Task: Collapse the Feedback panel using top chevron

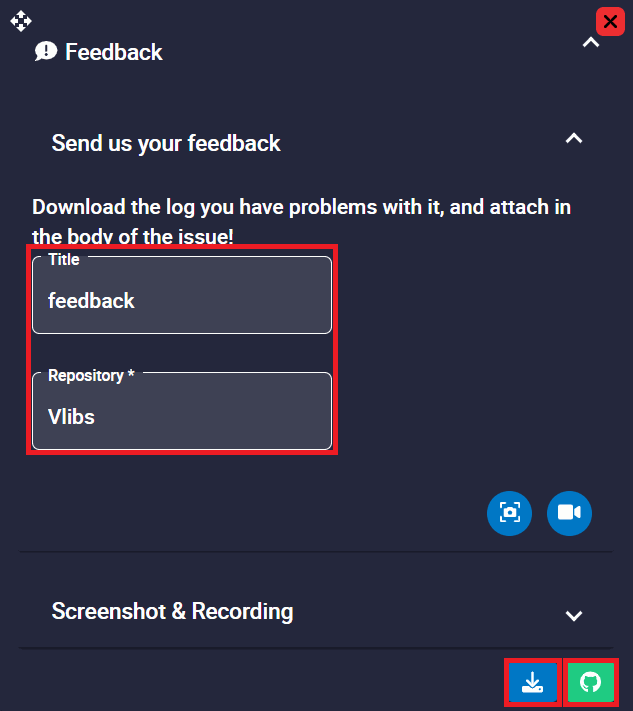Action: point(591,43)
